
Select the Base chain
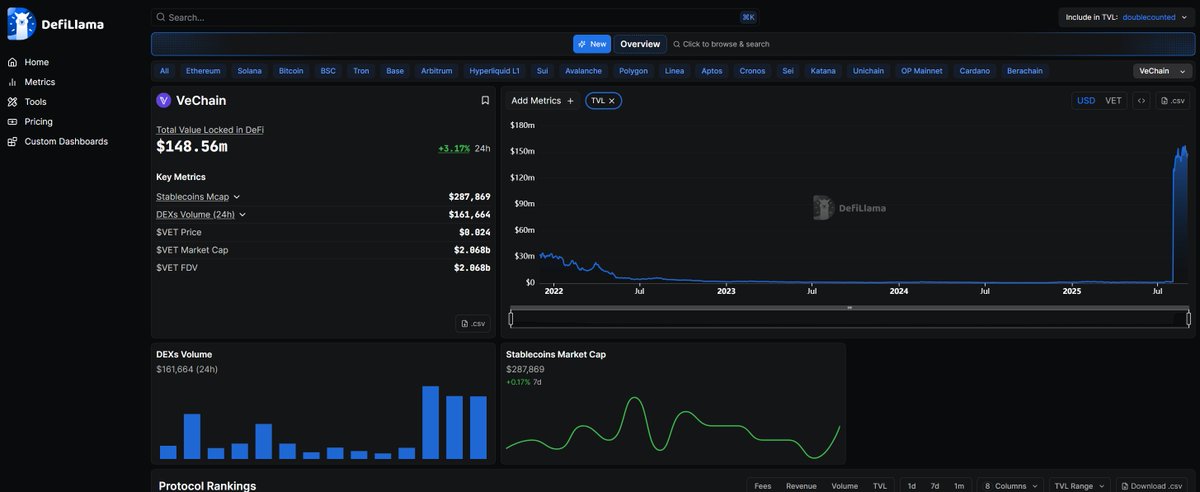tap(395, 71)
